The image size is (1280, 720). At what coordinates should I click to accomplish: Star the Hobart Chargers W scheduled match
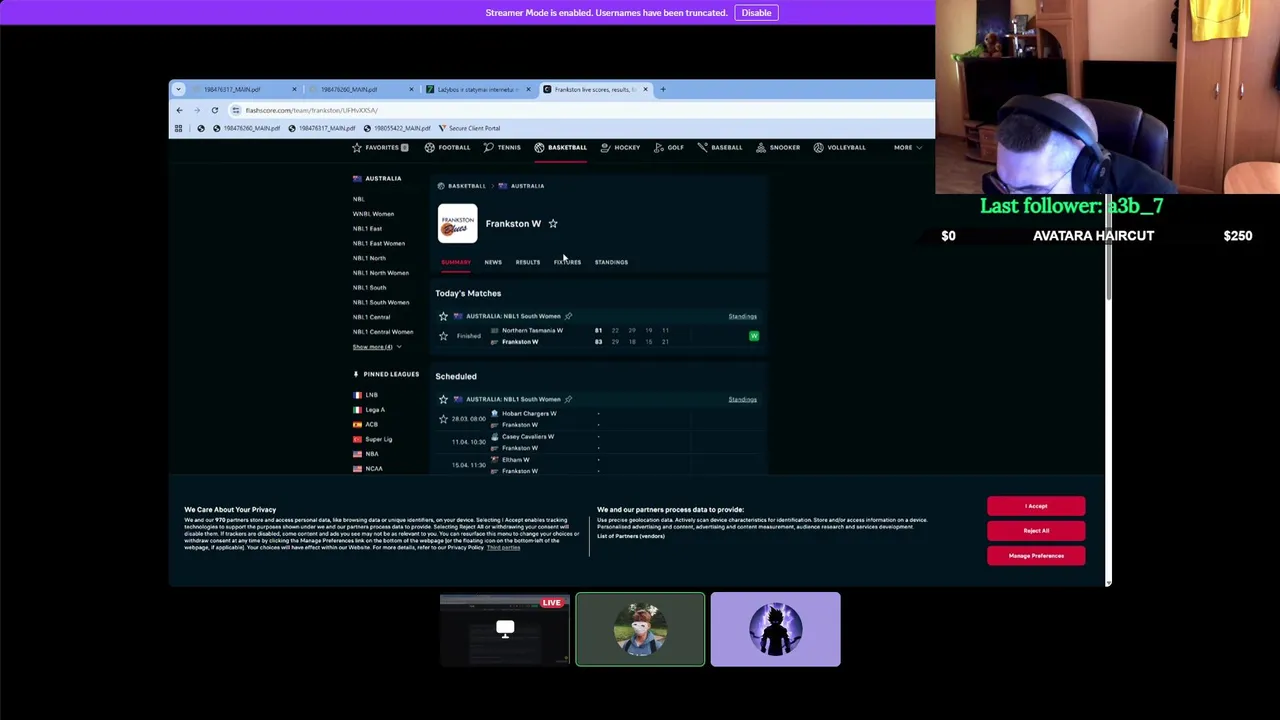443,419
